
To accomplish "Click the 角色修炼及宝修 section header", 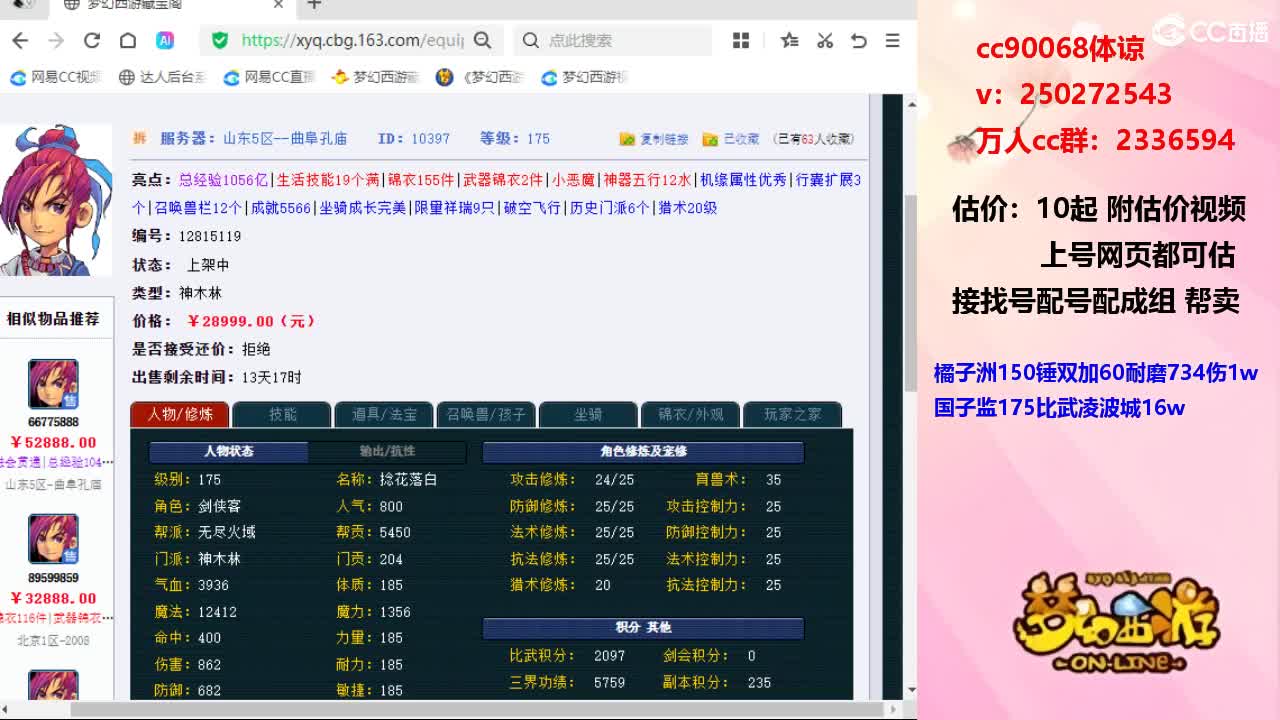I will (x=643, y=452).
